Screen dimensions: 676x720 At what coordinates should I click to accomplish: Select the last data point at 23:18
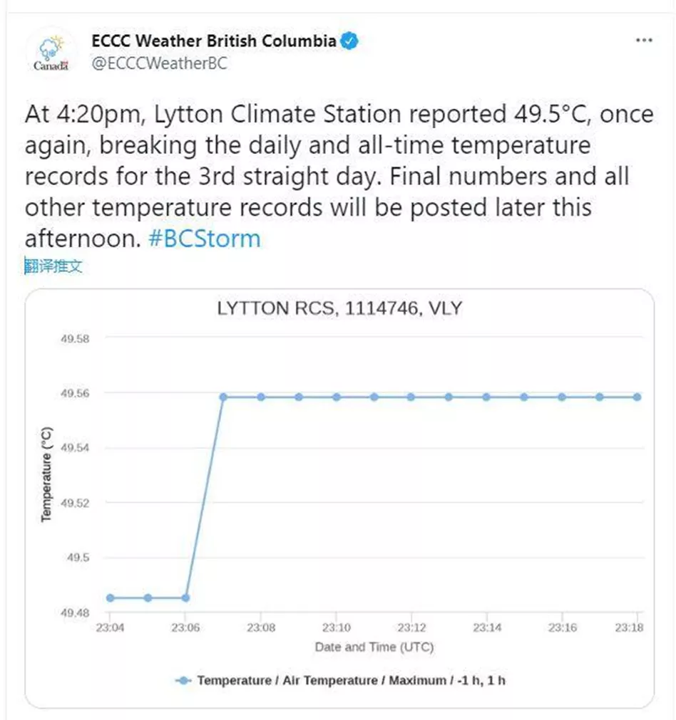coord(637,397)
